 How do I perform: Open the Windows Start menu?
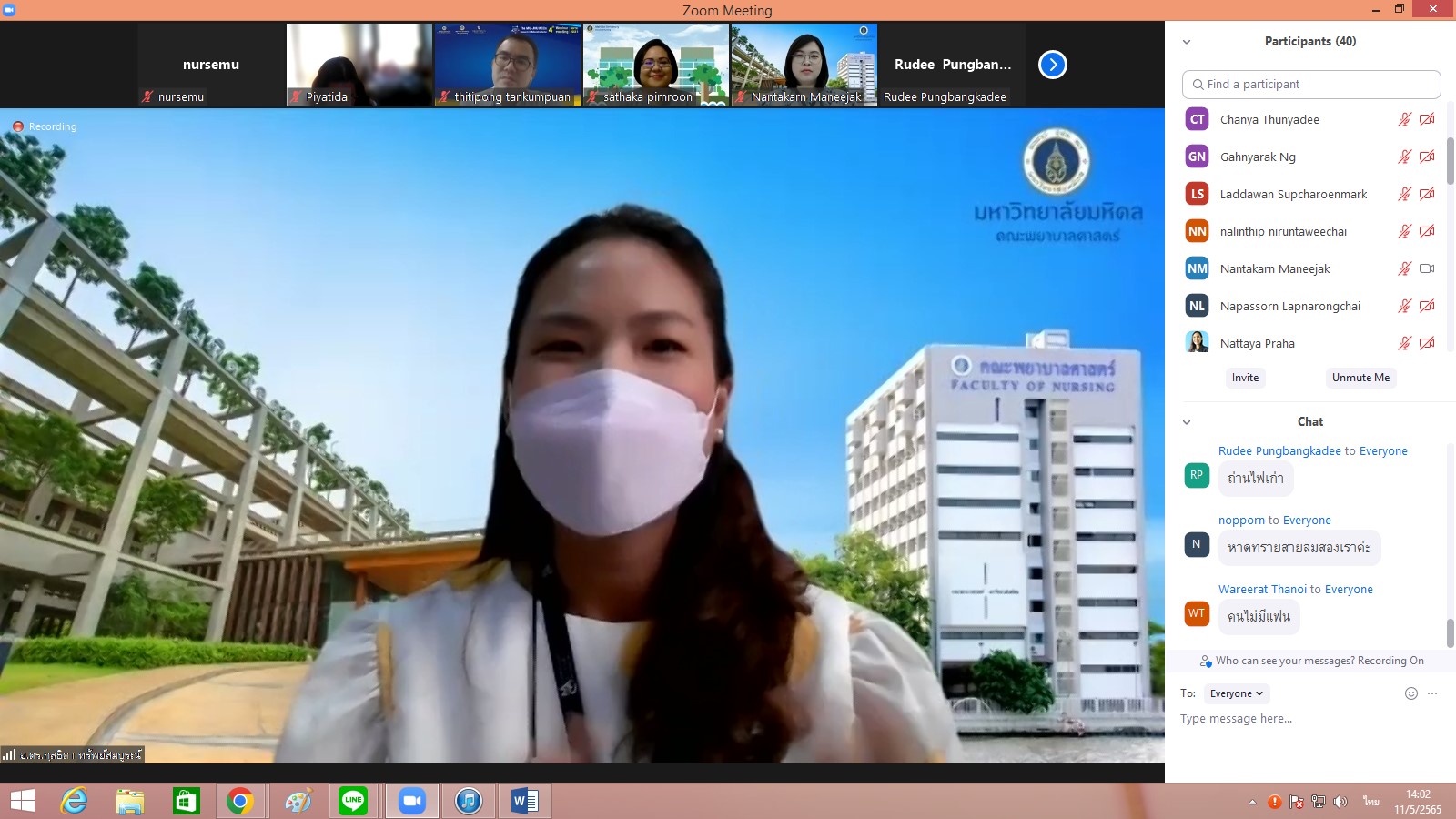point(22,801)
